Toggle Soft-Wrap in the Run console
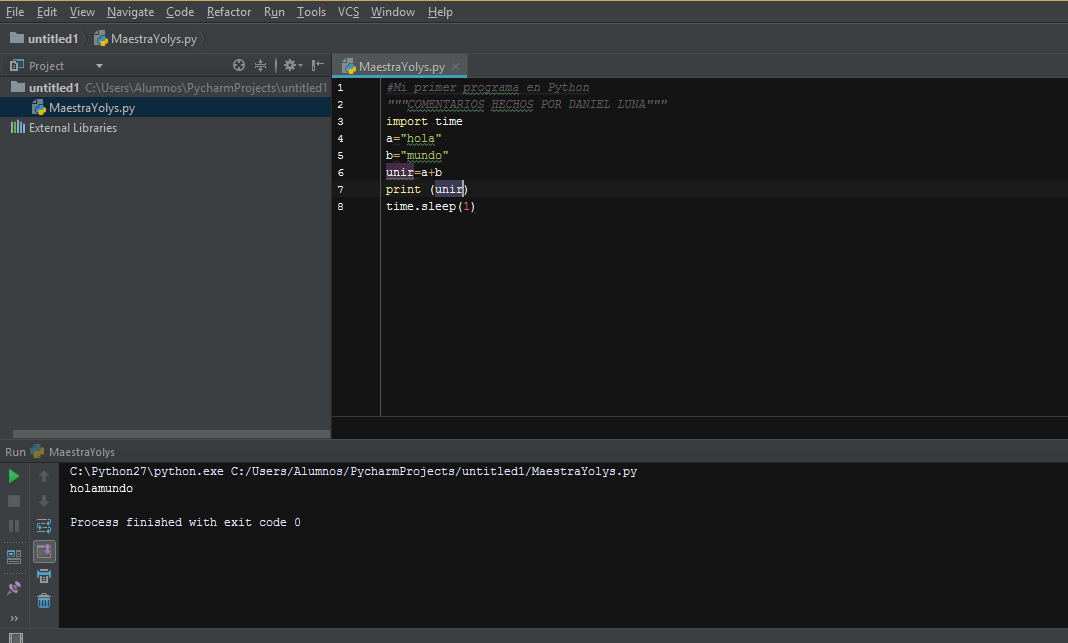This screenshot has height=643, width=1068. (x=43, y=524)
